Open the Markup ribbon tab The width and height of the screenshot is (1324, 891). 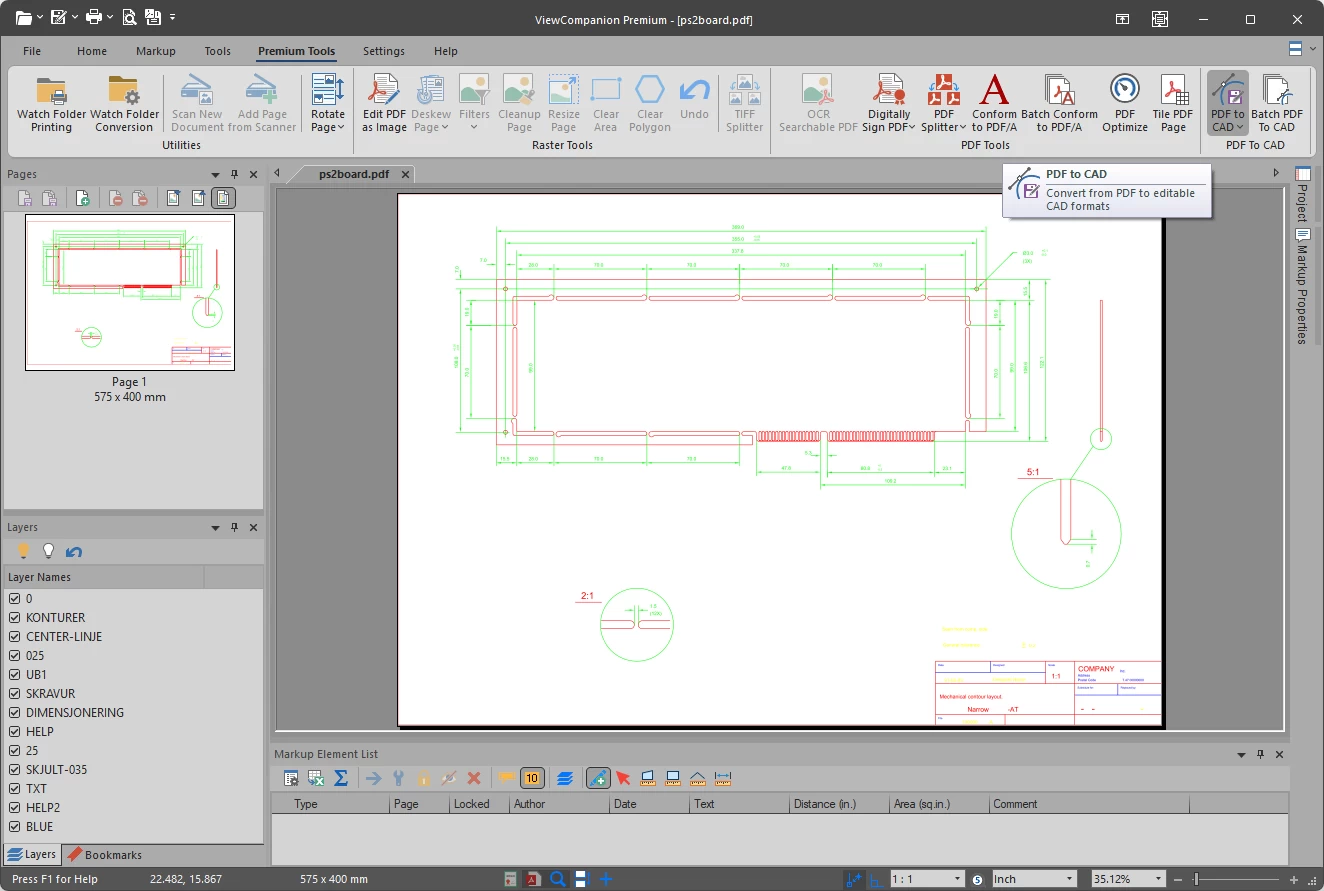(155, 51)
